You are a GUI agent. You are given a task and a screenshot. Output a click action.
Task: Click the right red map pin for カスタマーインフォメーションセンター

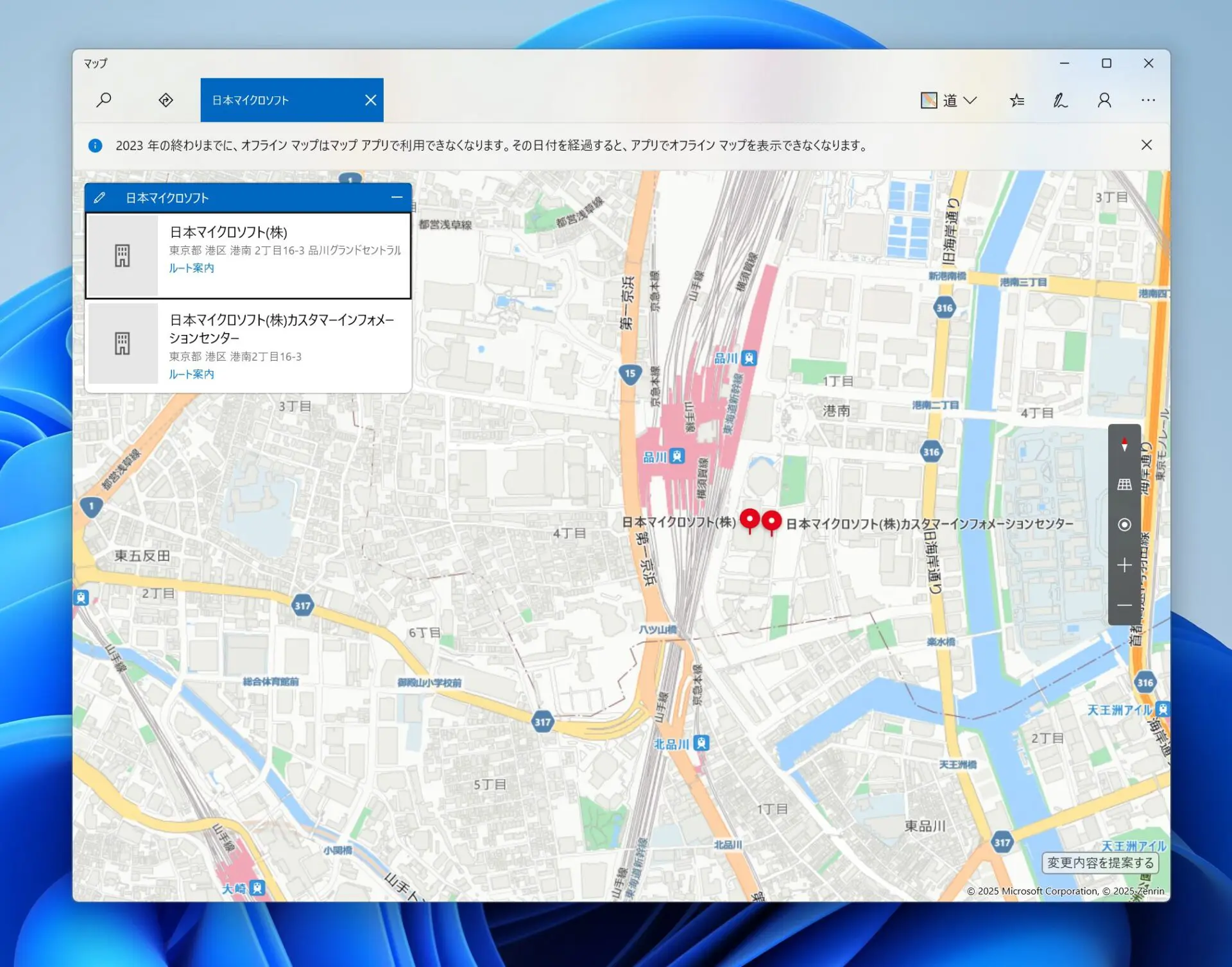771,522
